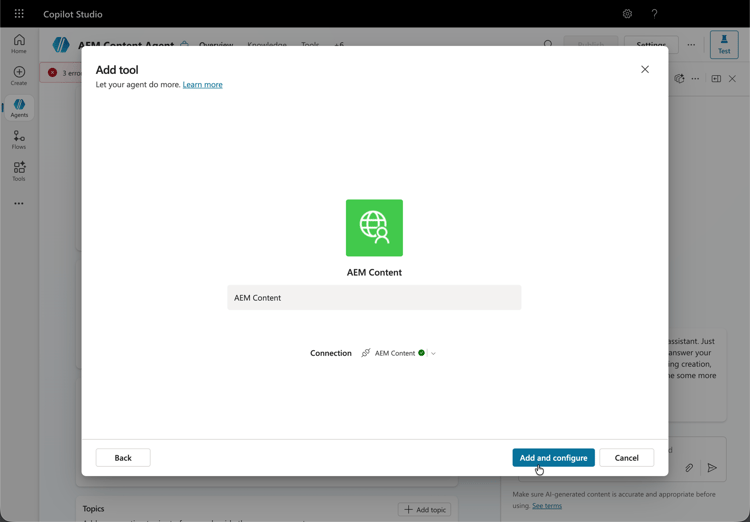Cancel the Add tool dialog
Viewport: 750px width, 522px height.
point(626,457)
